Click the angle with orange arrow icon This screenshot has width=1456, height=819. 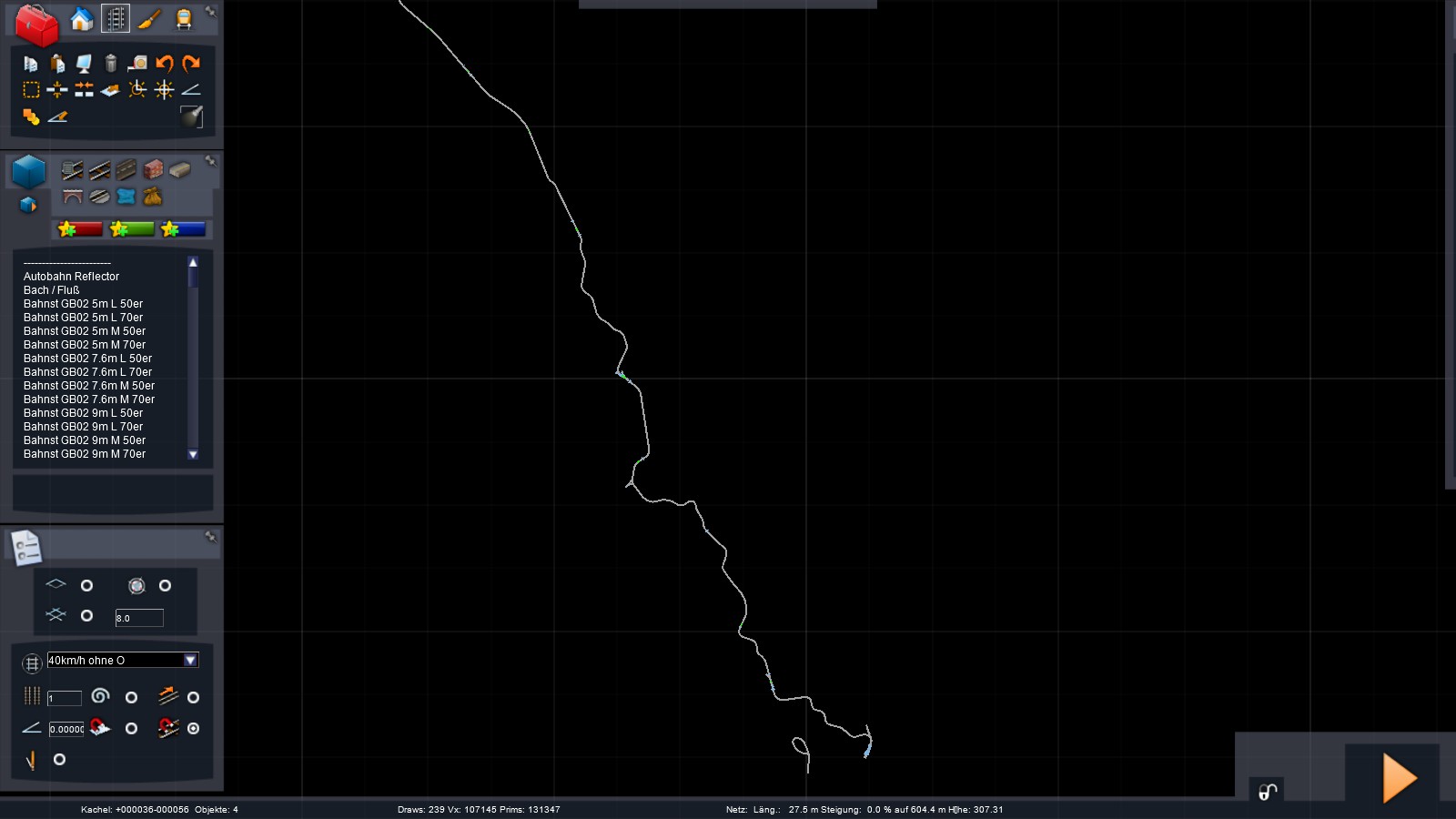pyautogui.click(x=57, y=116)
